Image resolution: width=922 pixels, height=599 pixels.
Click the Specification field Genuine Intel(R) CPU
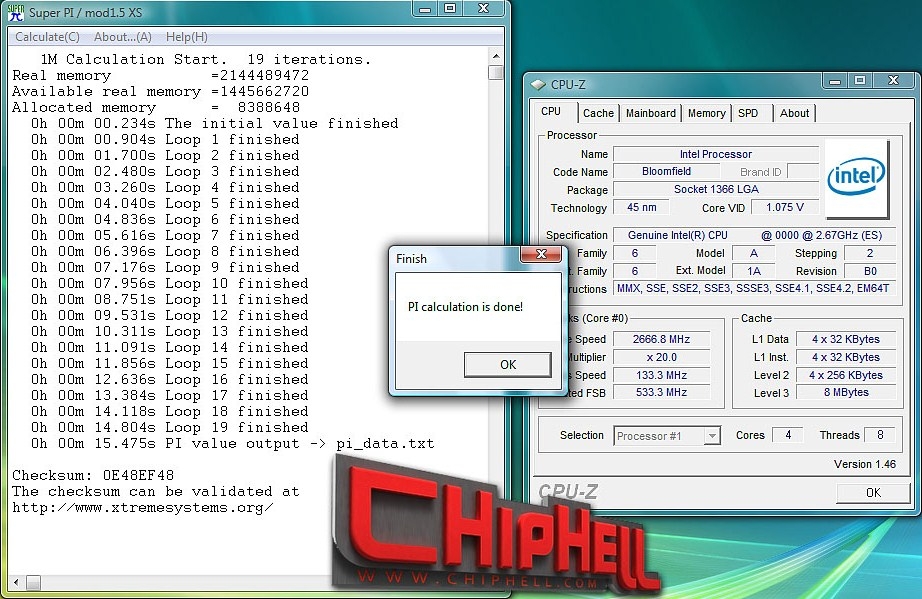(x=754, y=235)
